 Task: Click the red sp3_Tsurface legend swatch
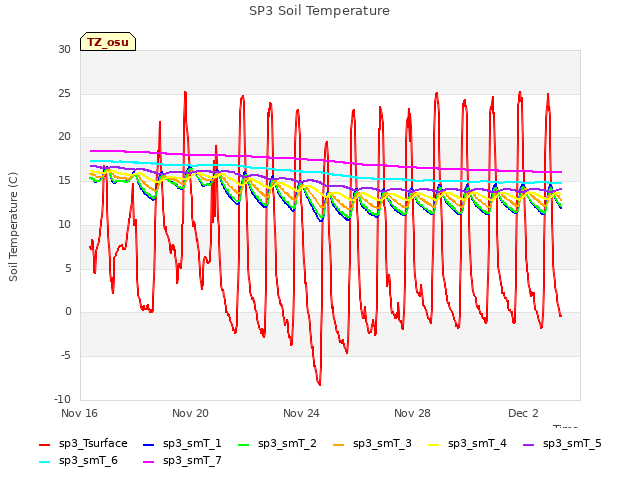tap(44, 444)
